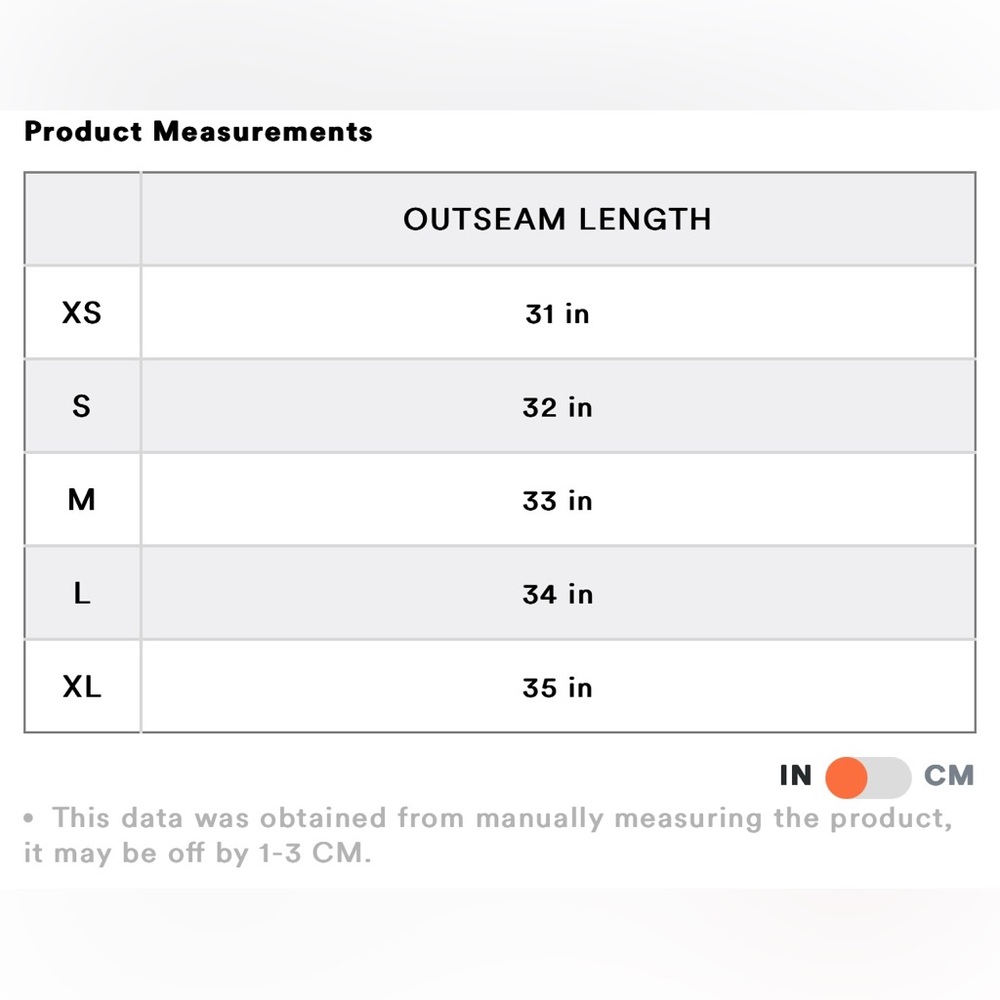Click the 31 in measurement cell
The image size is (1000, 1000).
(x=557, y=313)
